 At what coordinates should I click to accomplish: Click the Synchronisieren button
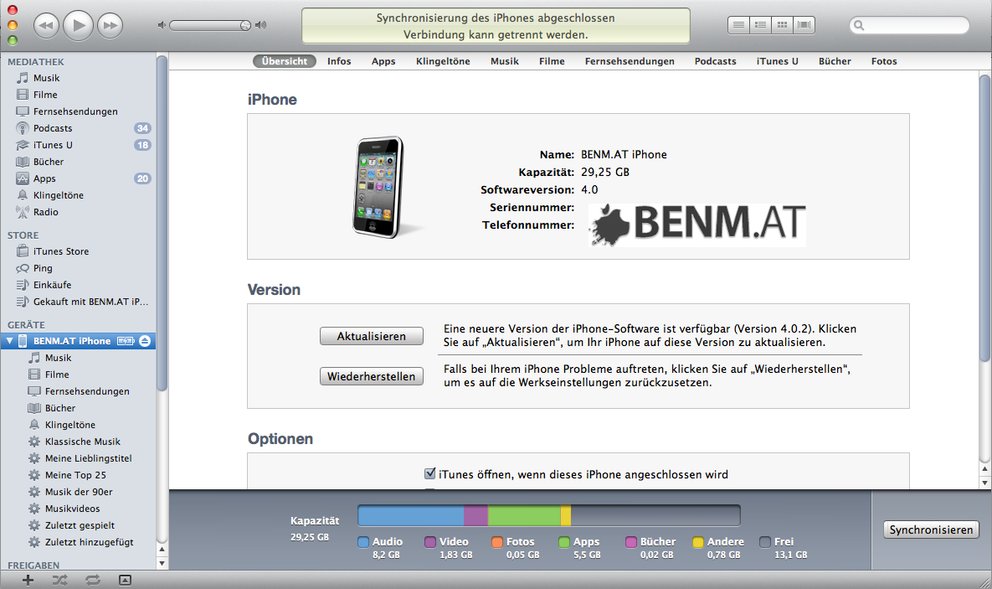point(931,530)
